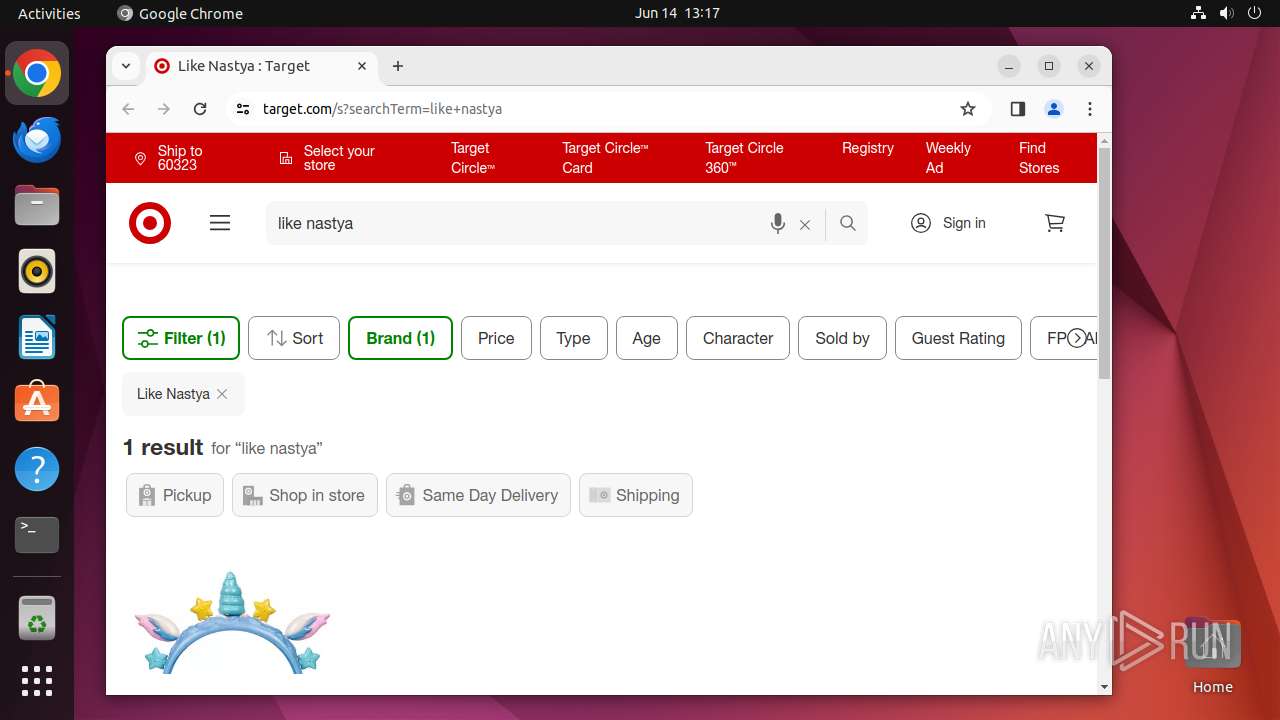Open Registry link
This screenshot has height=720, width=1280.
pyautogui.click(x=867, y=148)
